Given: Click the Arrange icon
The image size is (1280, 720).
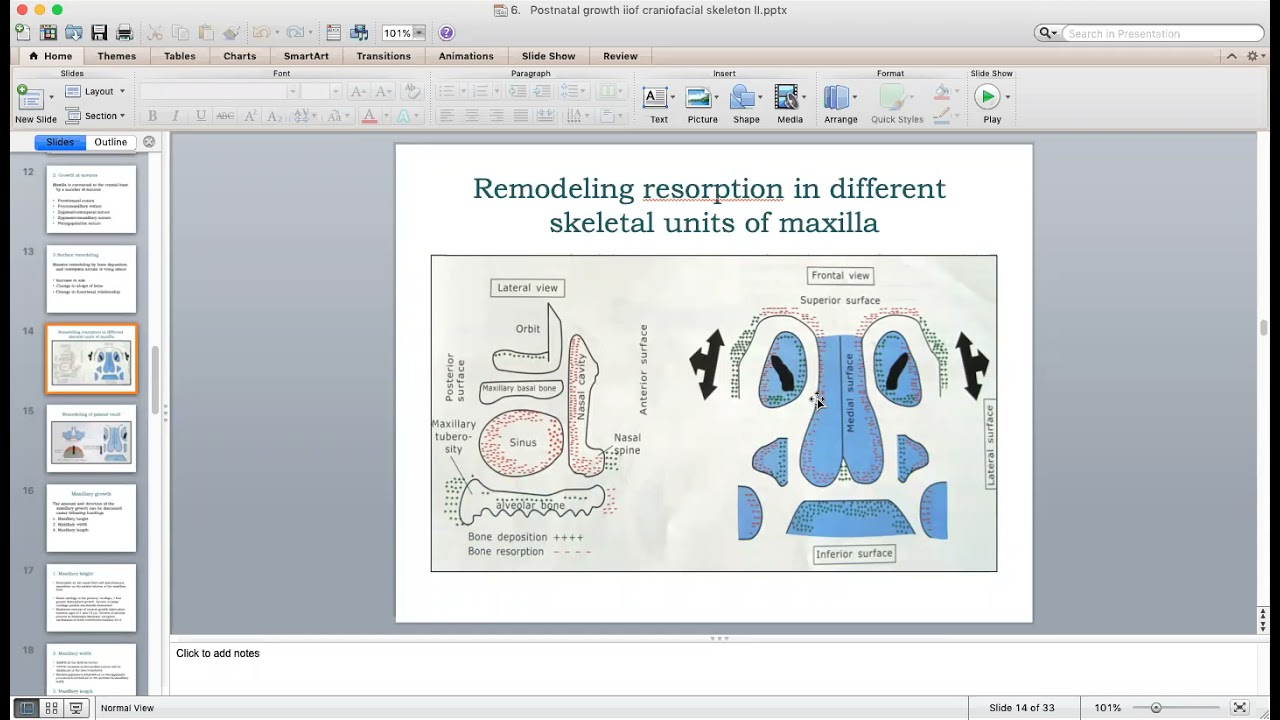Looking at the screenshot, I should click(x=836, y=97).
